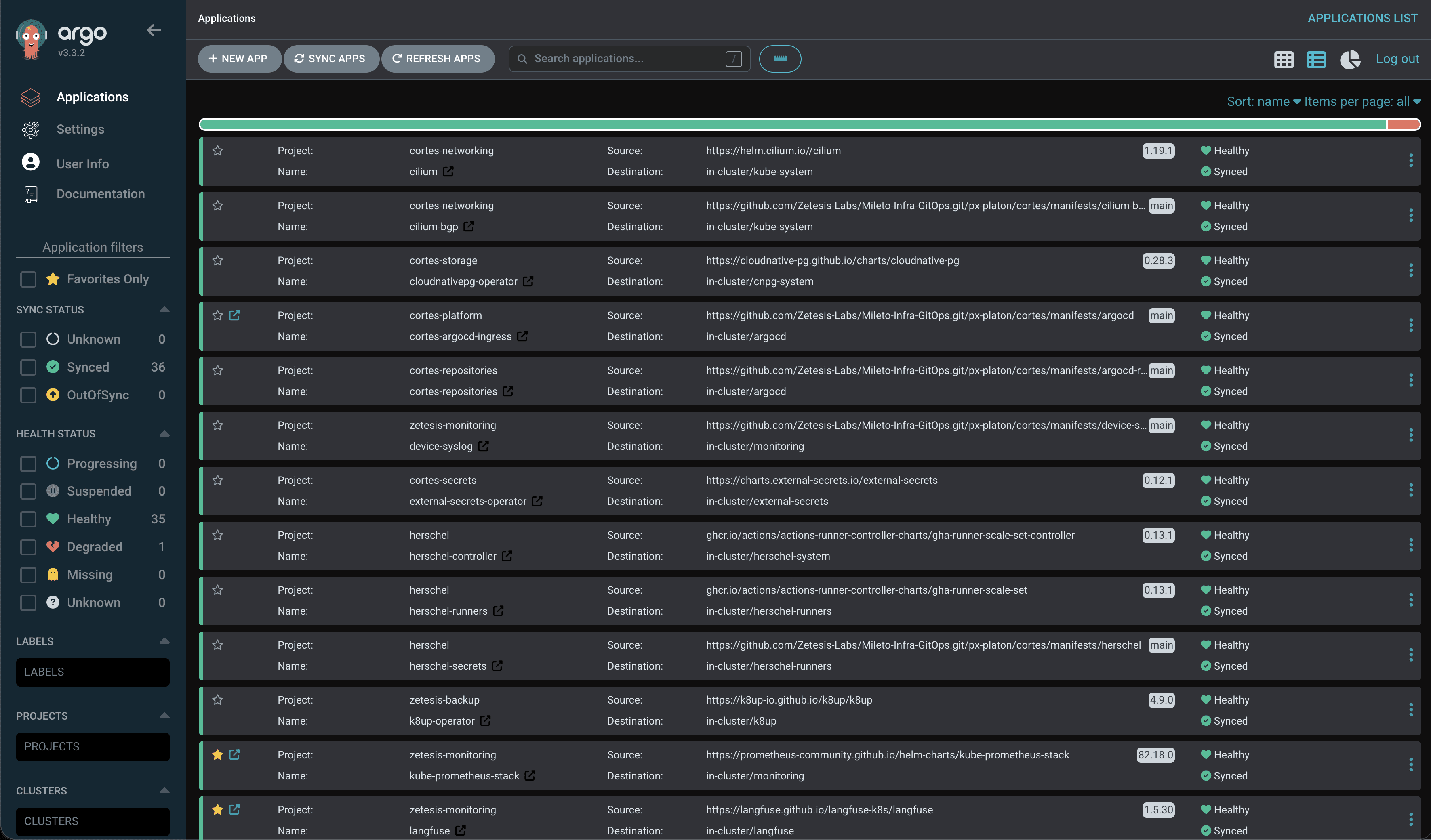Enable the Favorites Only filter
This screenshot has width=1431, height=840.
(28, 279)
